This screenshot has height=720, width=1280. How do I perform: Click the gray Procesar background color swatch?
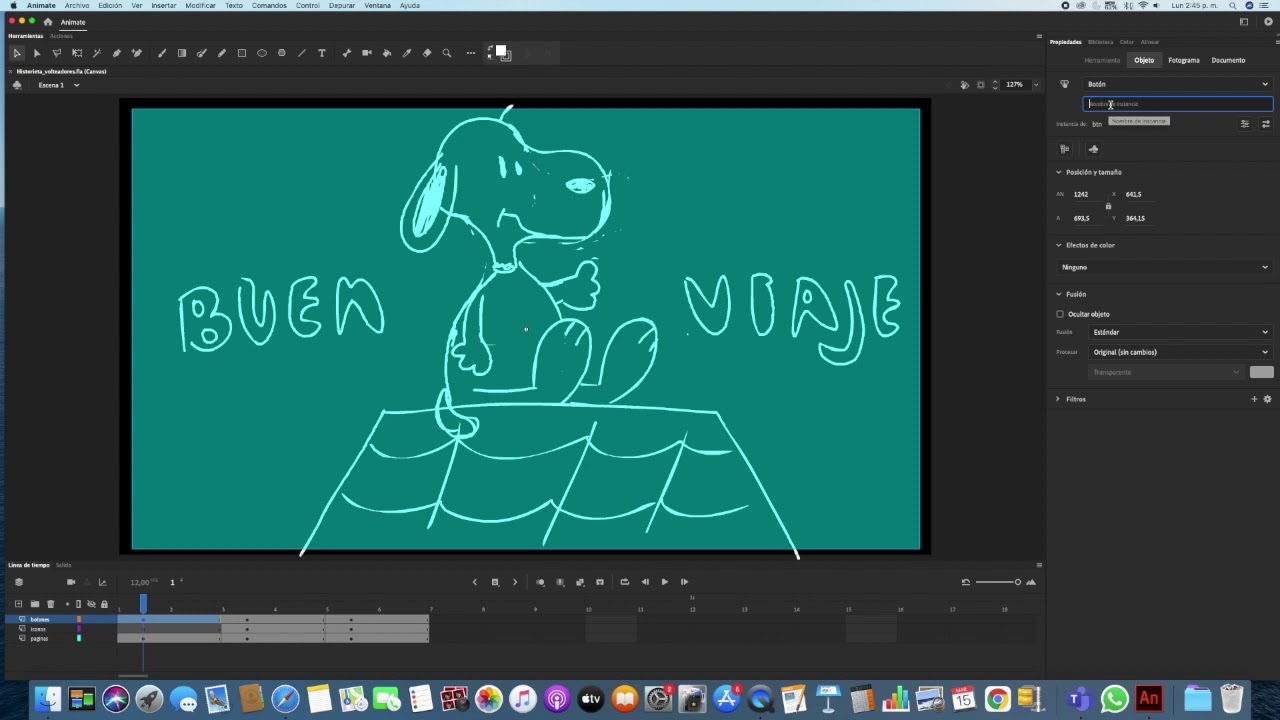click(x=1261, y=372)
